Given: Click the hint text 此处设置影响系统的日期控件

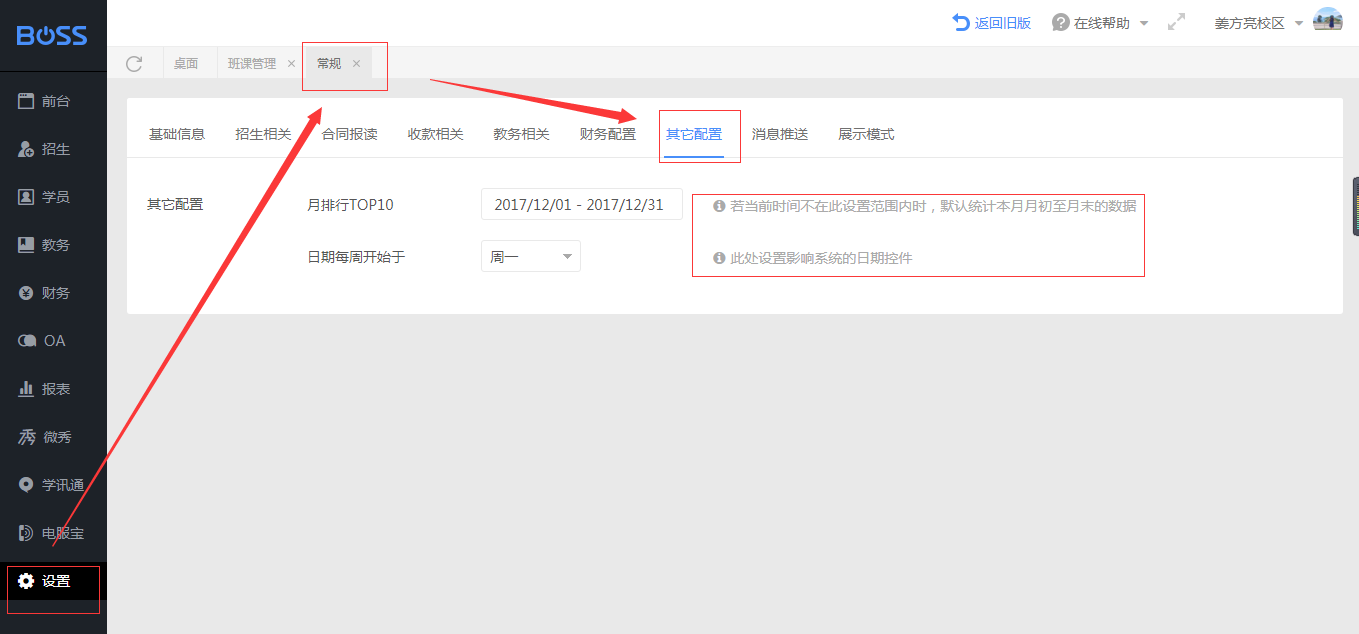Looking at the screenshot, I should click(x=821, y=258).
